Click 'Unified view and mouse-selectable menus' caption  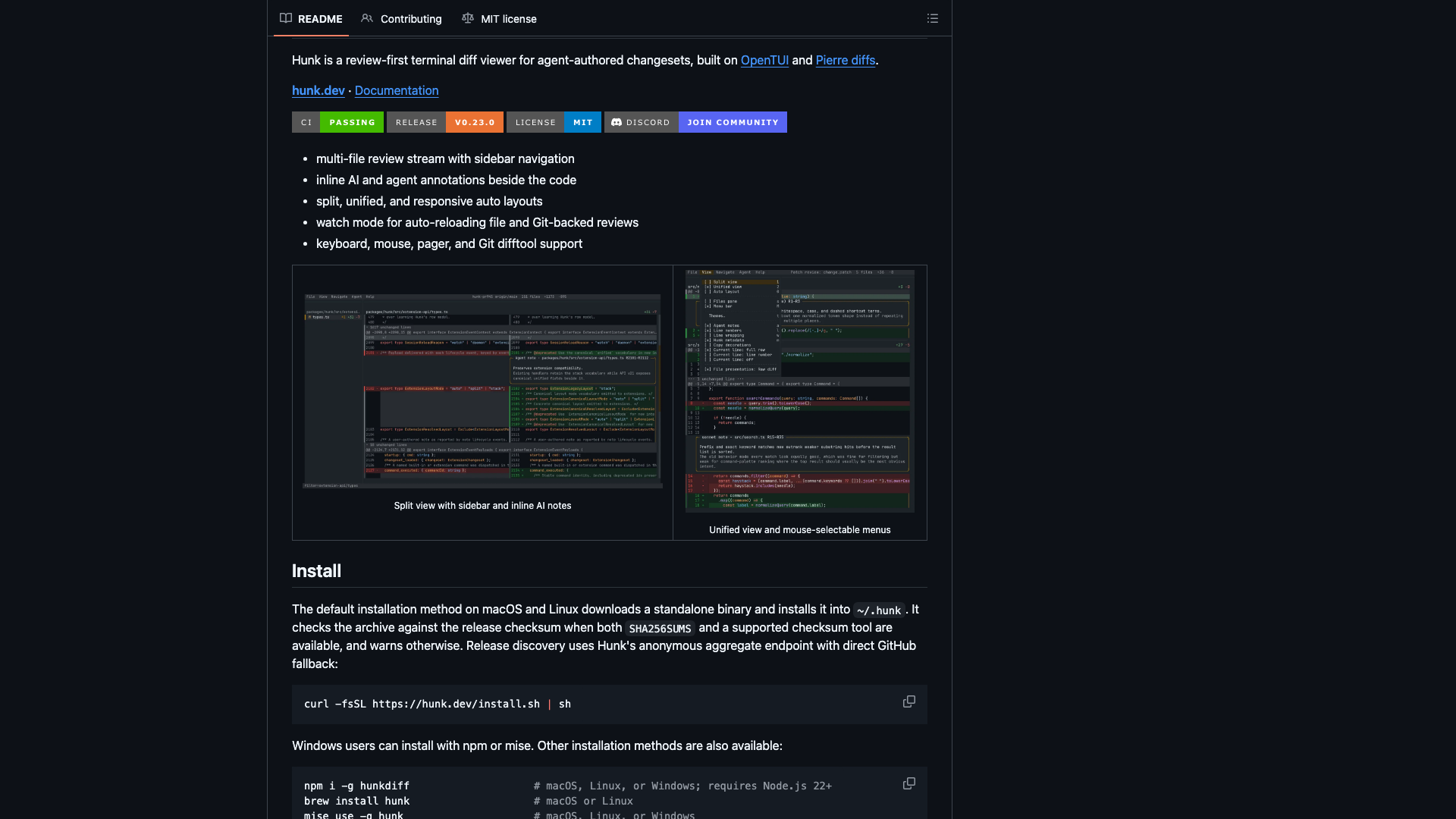pos(800,530)
